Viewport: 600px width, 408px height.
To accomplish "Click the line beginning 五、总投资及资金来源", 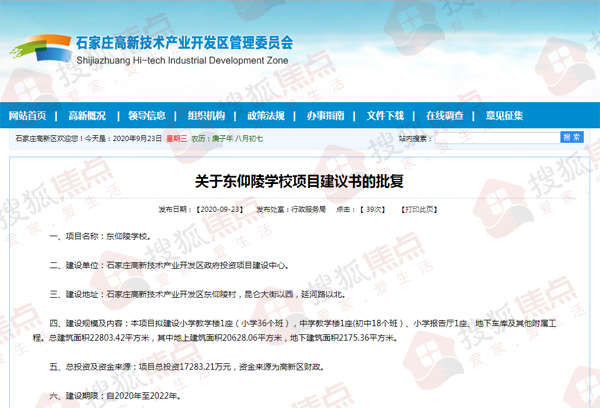I will pyautogui.click(x=187, y=367).
